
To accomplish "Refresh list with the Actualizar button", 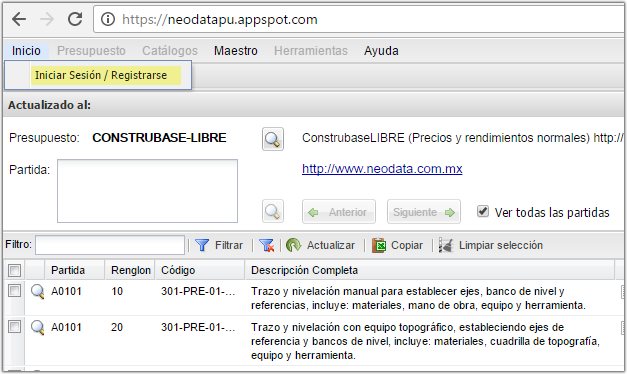I will (320, 245).
